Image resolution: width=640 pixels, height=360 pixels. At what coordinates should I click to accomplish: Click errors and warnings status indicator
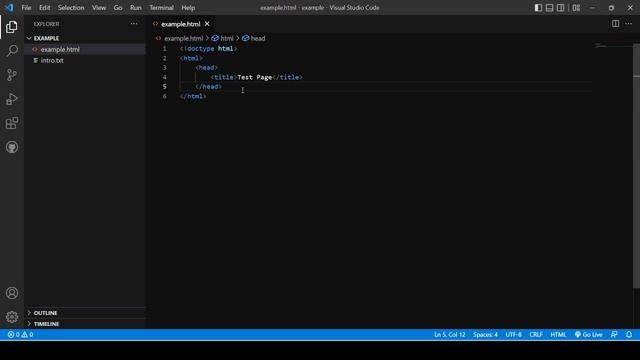point(20,334)
